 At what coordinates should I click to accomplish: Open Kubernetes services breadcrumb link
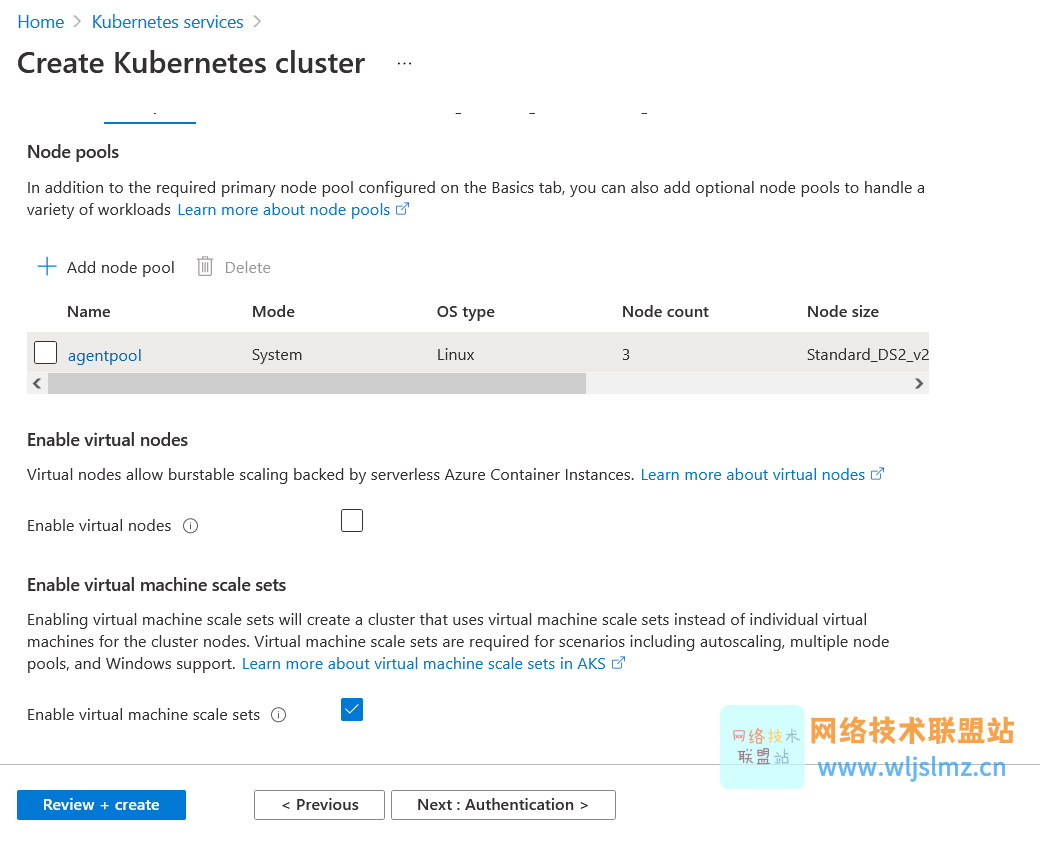(x=168, y=22)
